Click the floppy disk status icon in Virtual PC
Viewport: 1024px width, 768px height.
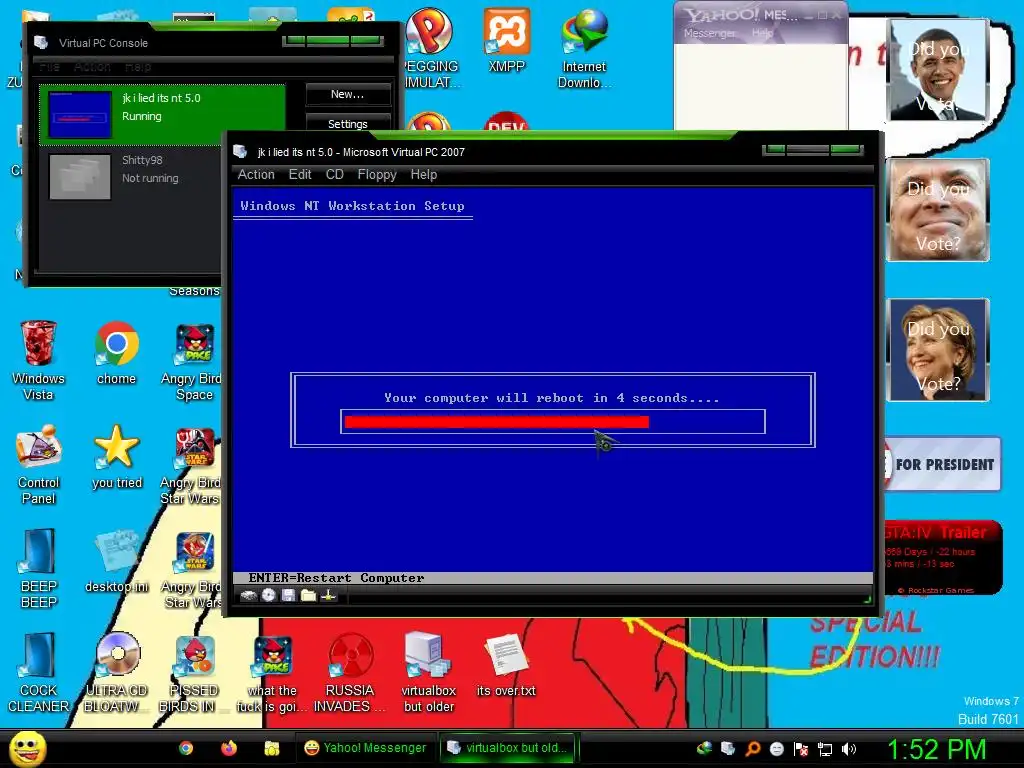click(288, 595)
